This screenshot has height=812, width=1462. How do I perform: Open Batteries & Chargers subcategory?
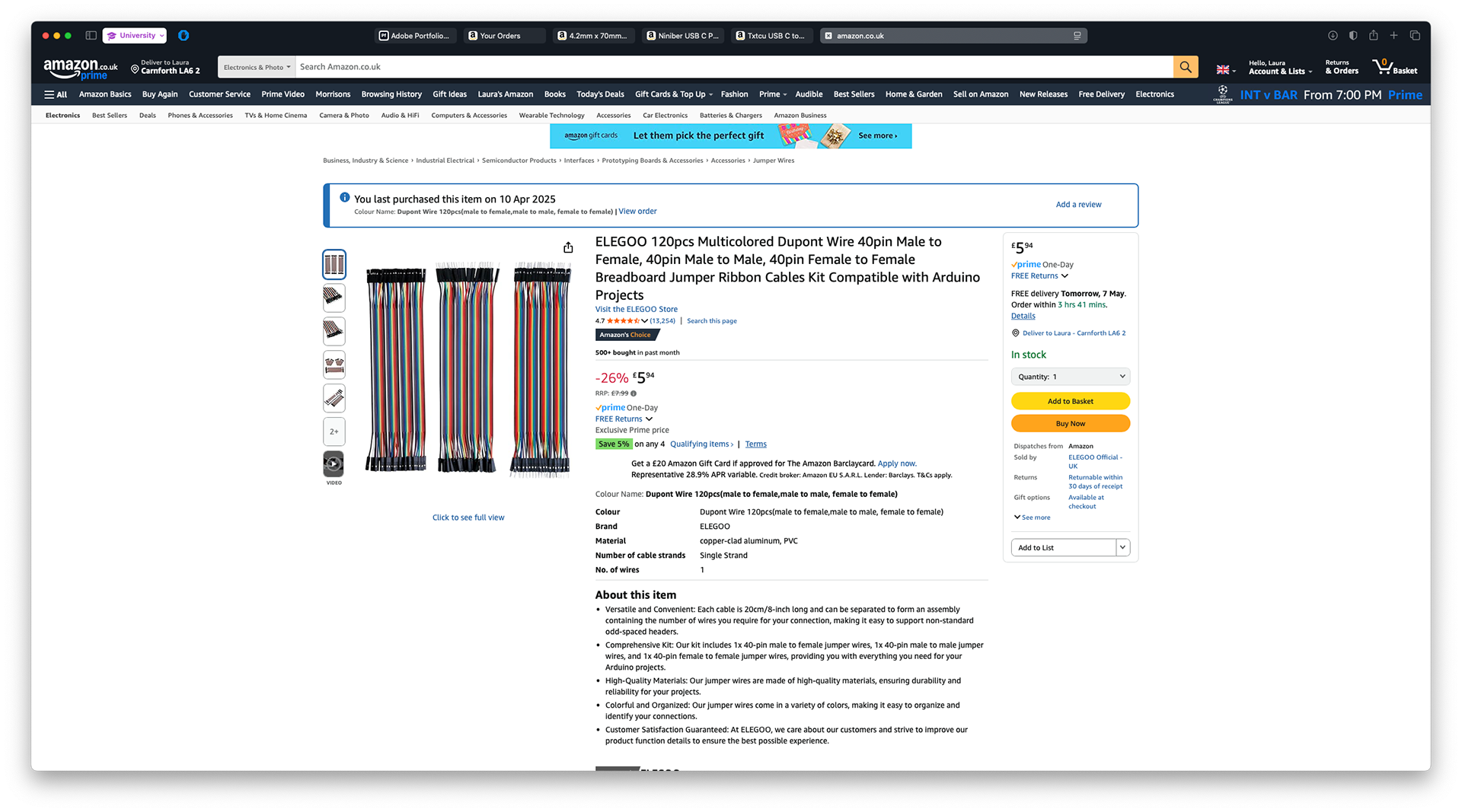(730, 116)
